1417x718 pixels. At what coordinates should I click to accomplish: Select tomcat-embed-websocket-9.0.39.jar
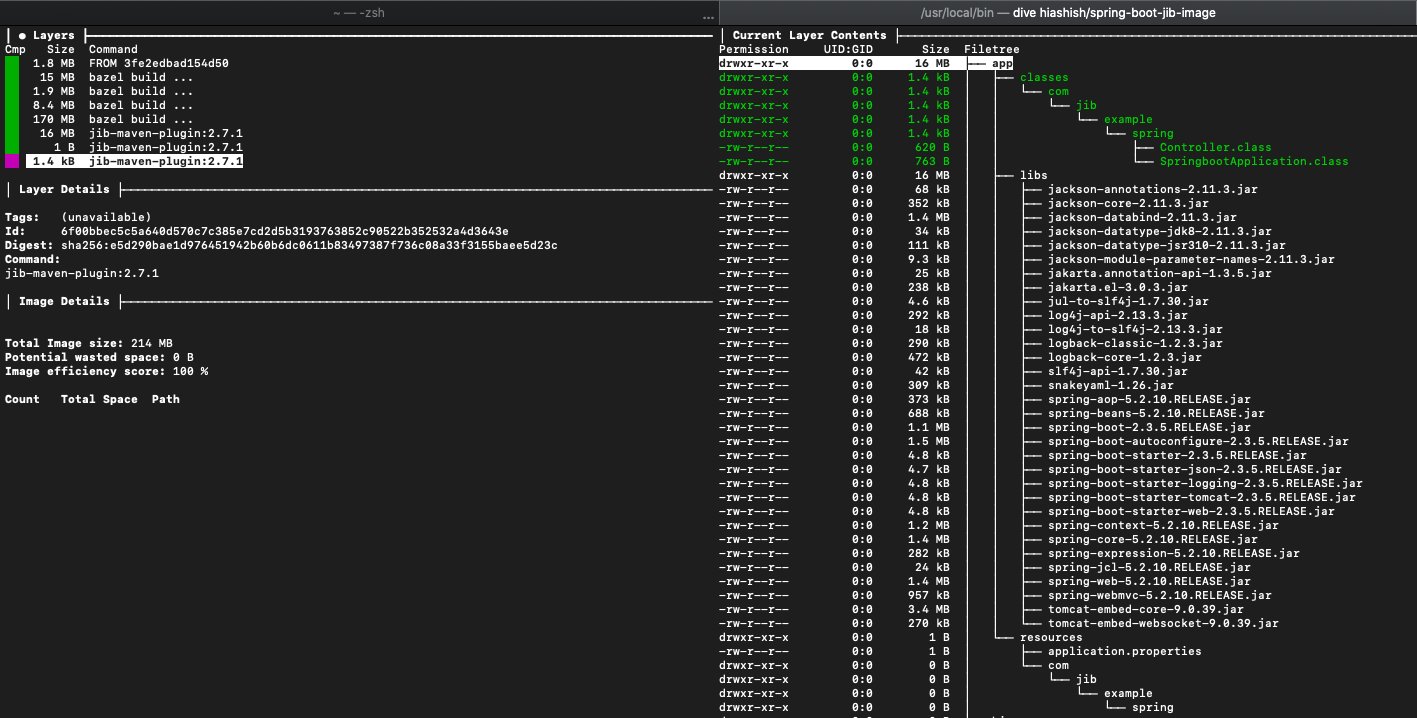point(1164,623)
